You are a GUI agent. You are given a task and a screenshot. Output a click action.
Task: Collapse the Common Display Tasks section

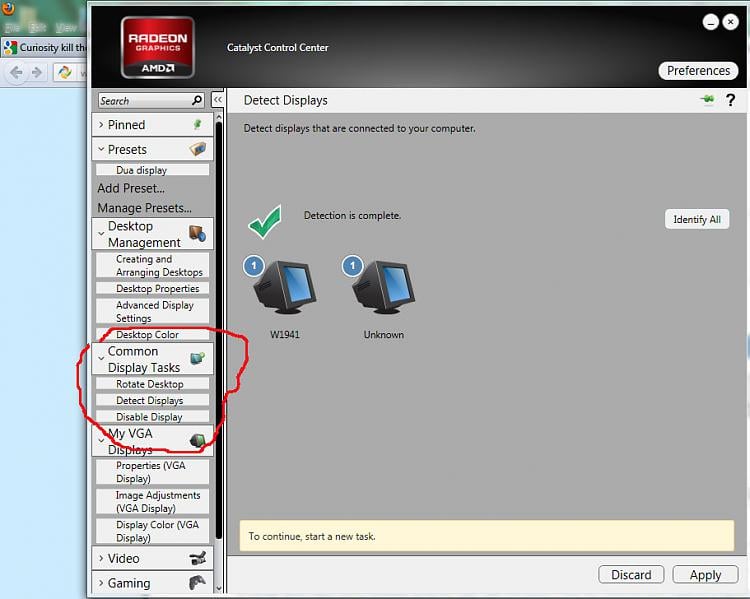pos(101,359)
